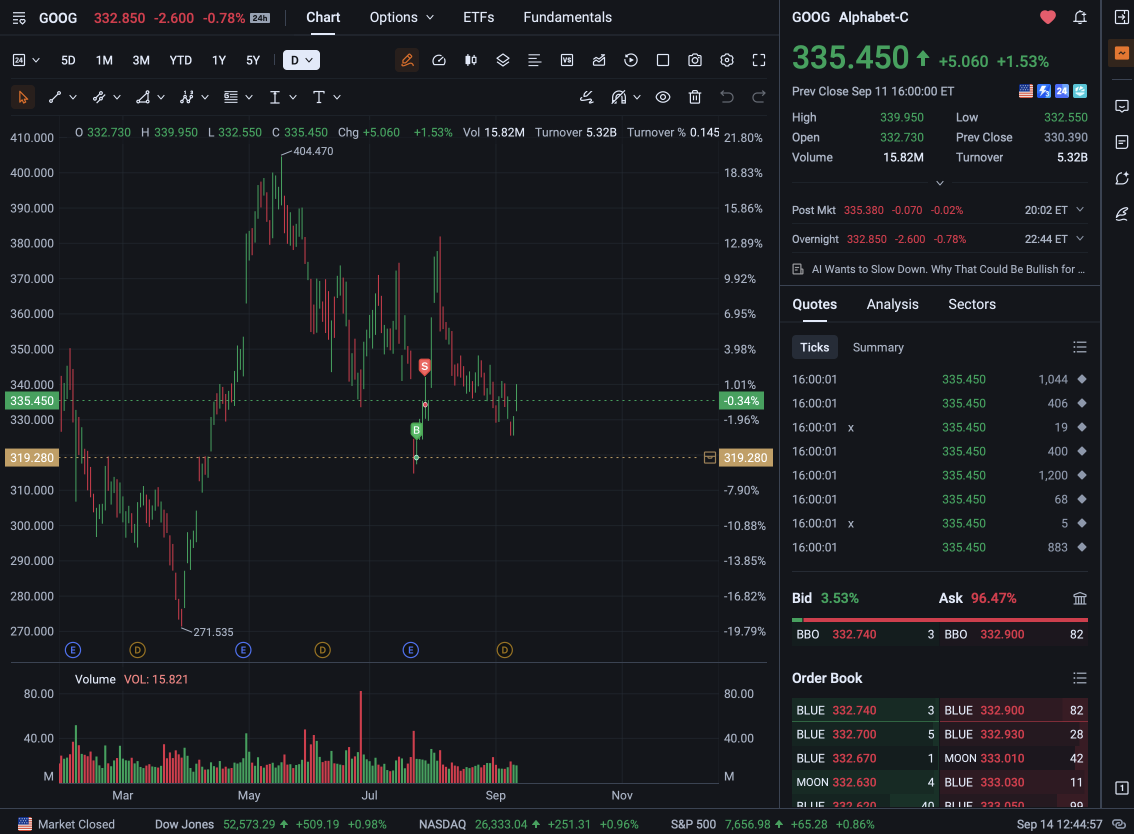The width and height of the screenshot is (1134, 834).
Task: Select the channel drawing tool
Action: 99,97
